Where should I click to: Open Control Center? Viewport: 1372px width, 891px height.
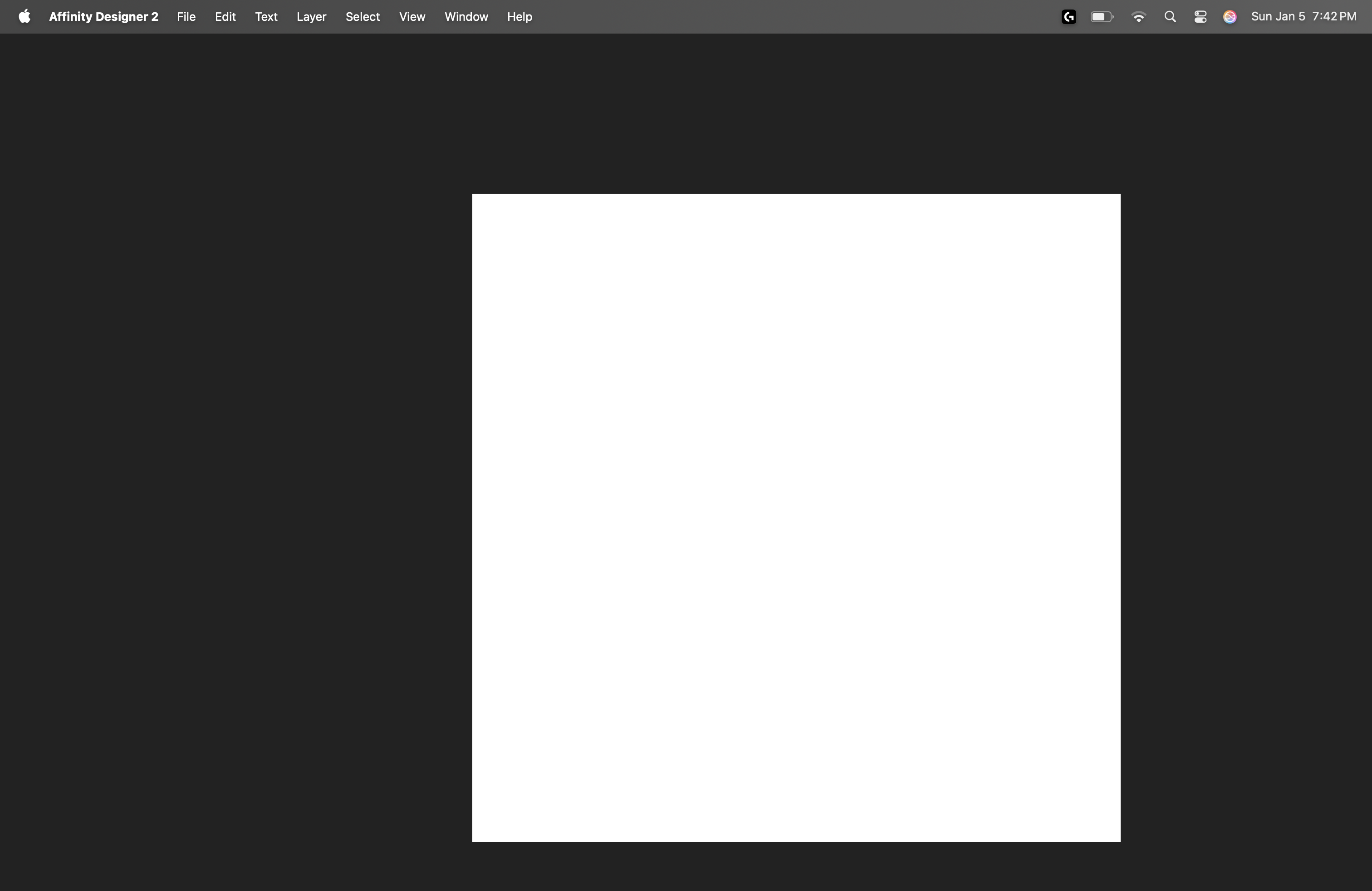(1200, 17)
